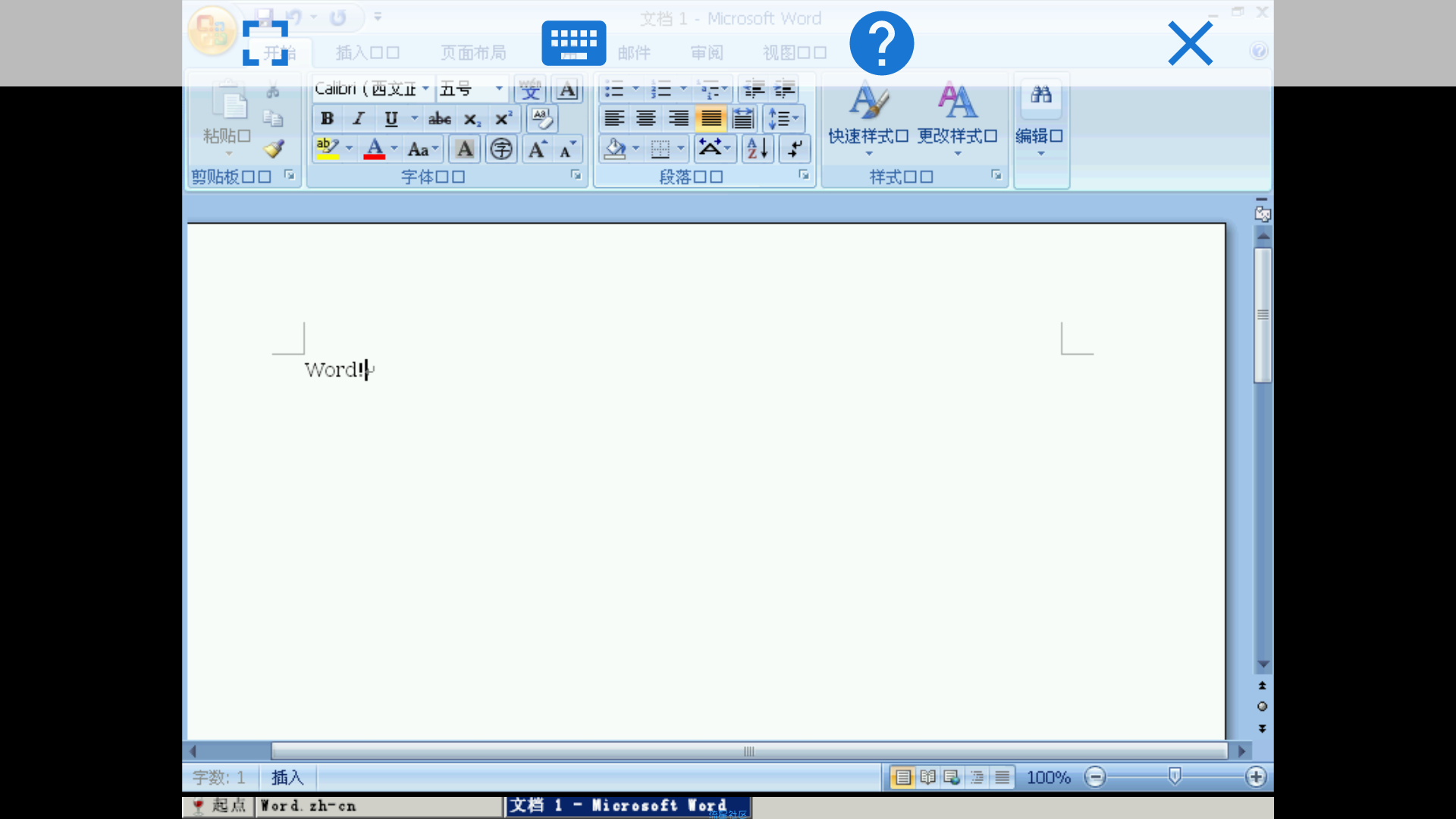Align text right
The height and width of the screenshot is (819, 1456).
678,118
